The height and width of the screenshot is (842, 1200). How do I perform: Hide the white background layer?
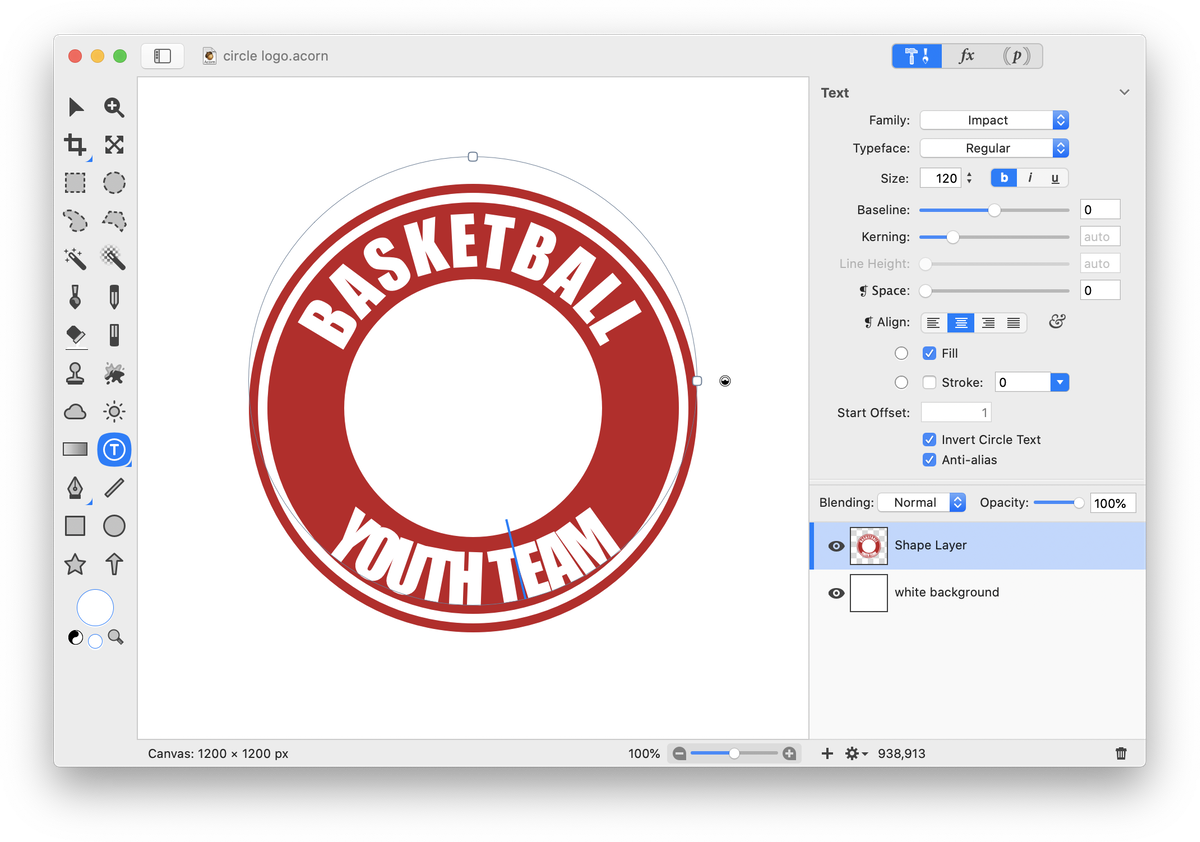(x=836, y=593)
